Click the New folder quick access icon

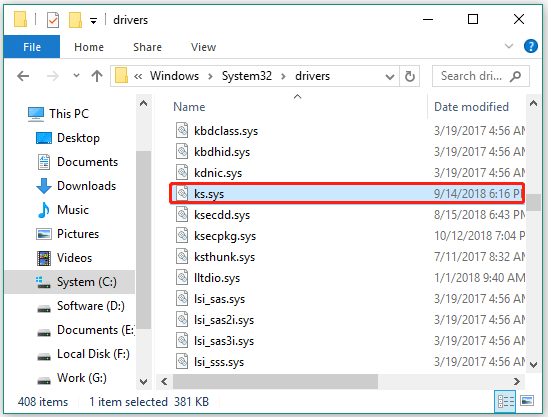(75, 20)
